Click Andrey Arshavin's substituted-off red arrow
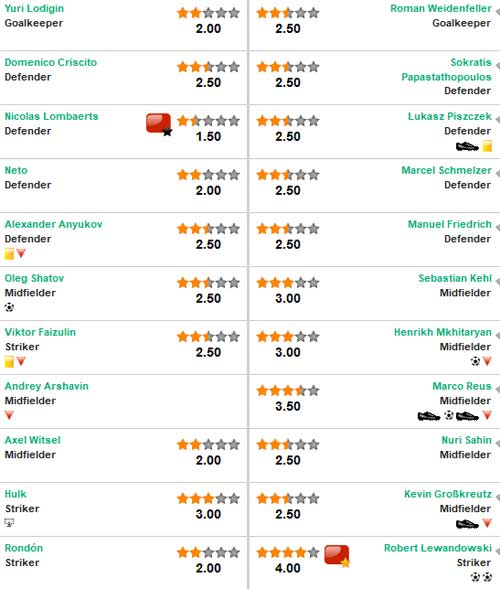500x589 pixels. pyautogui.click(x=9, y=415)
